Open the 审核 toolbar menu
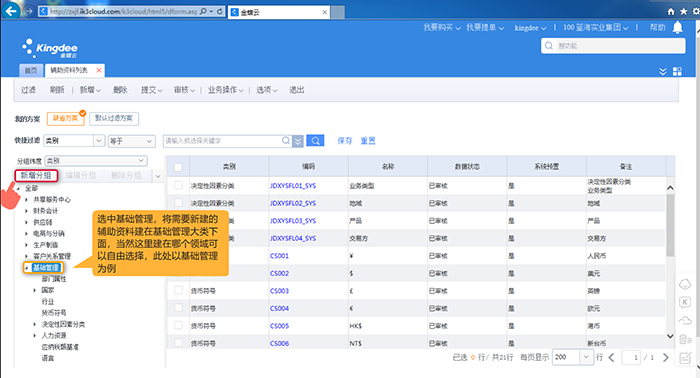The width and height of the screenshot is (700, 378). (x=184, y=90)
